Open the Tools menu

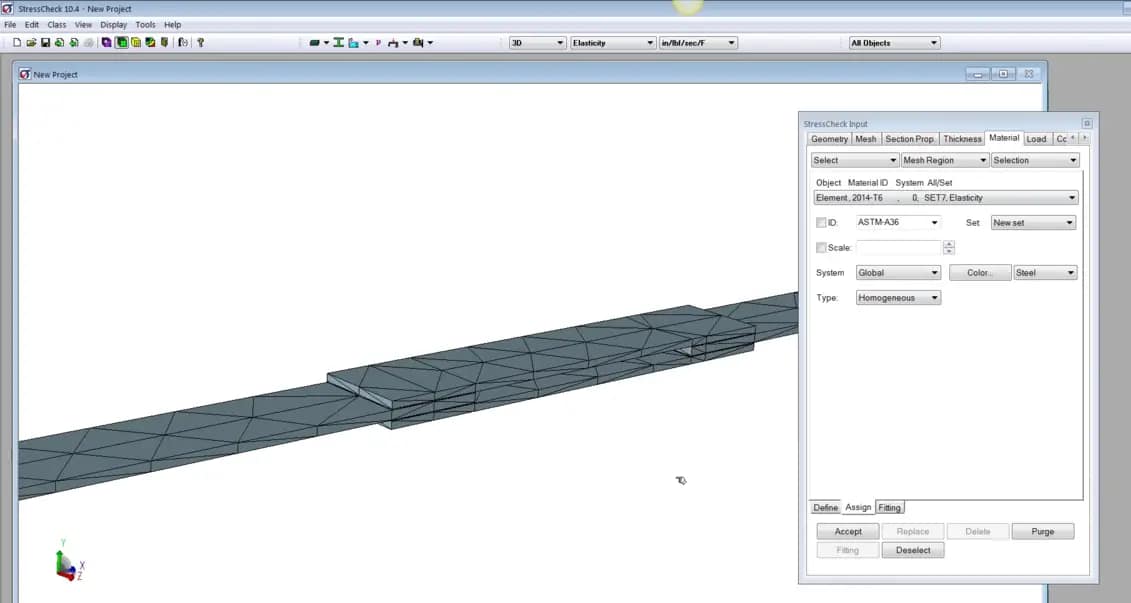tap(145, 24)
